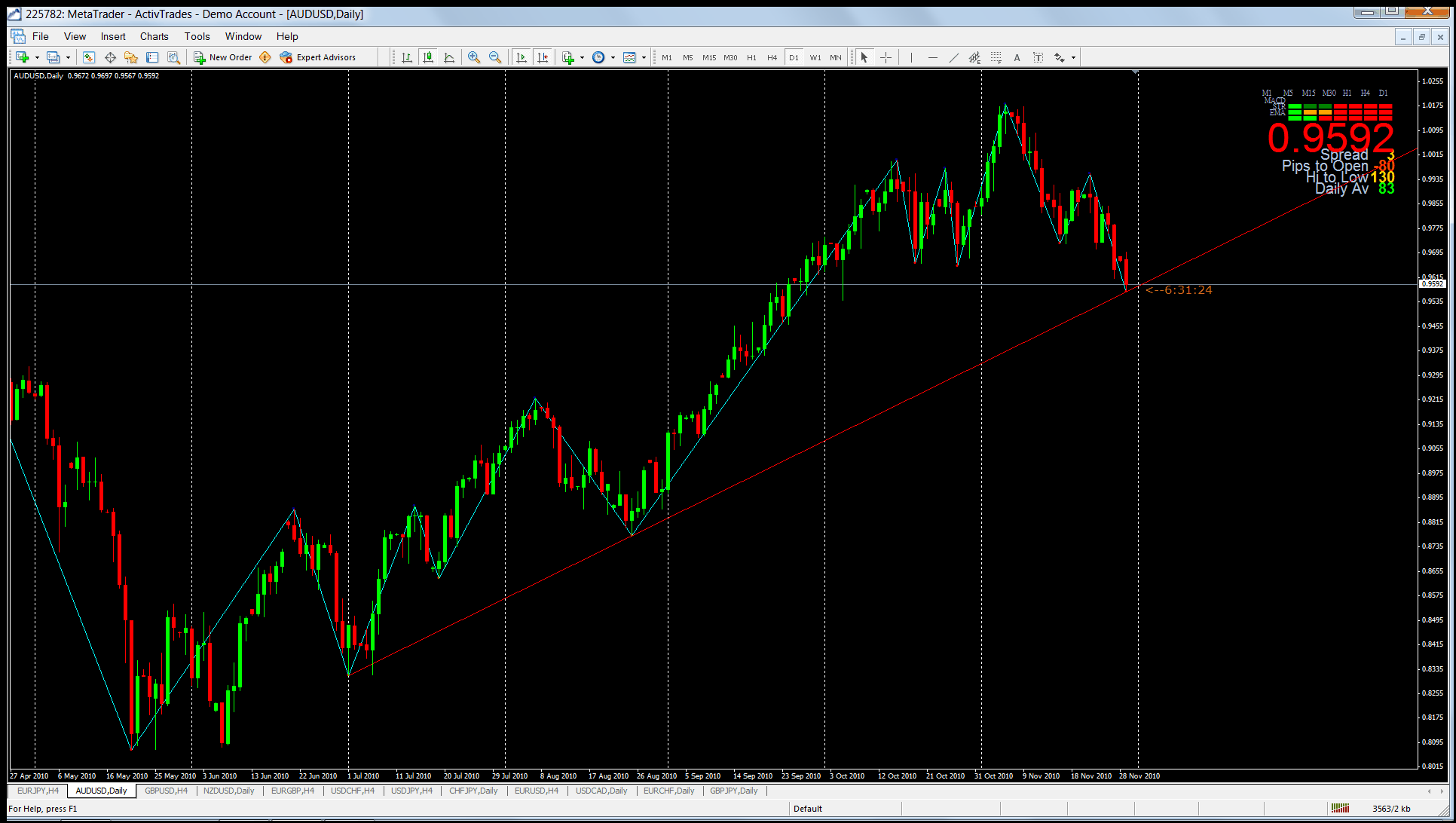Select the trendline drawing tool
The height and width of the screenshot is (823, 1456).
953,57
